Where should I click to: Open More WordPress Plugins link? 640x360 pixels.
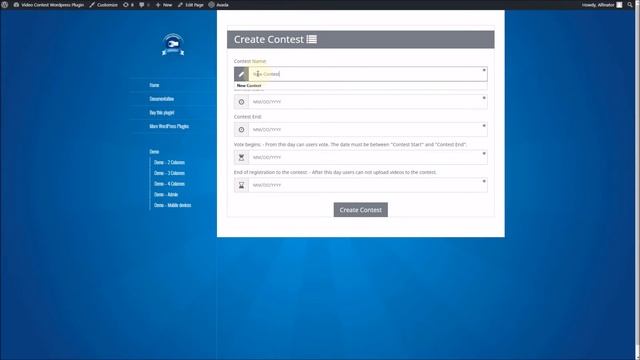click(169, 126)
